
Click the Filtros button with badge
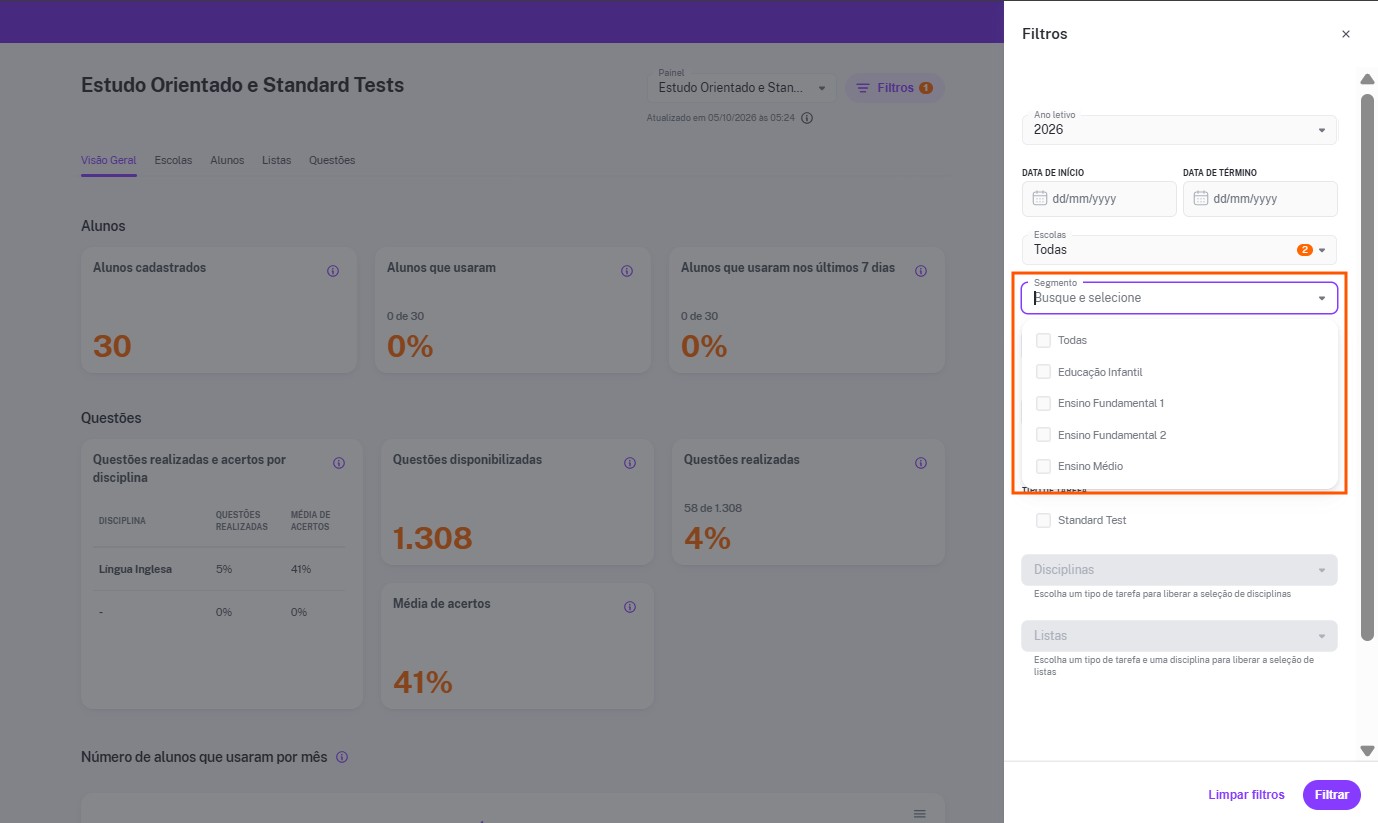(895, 88)
